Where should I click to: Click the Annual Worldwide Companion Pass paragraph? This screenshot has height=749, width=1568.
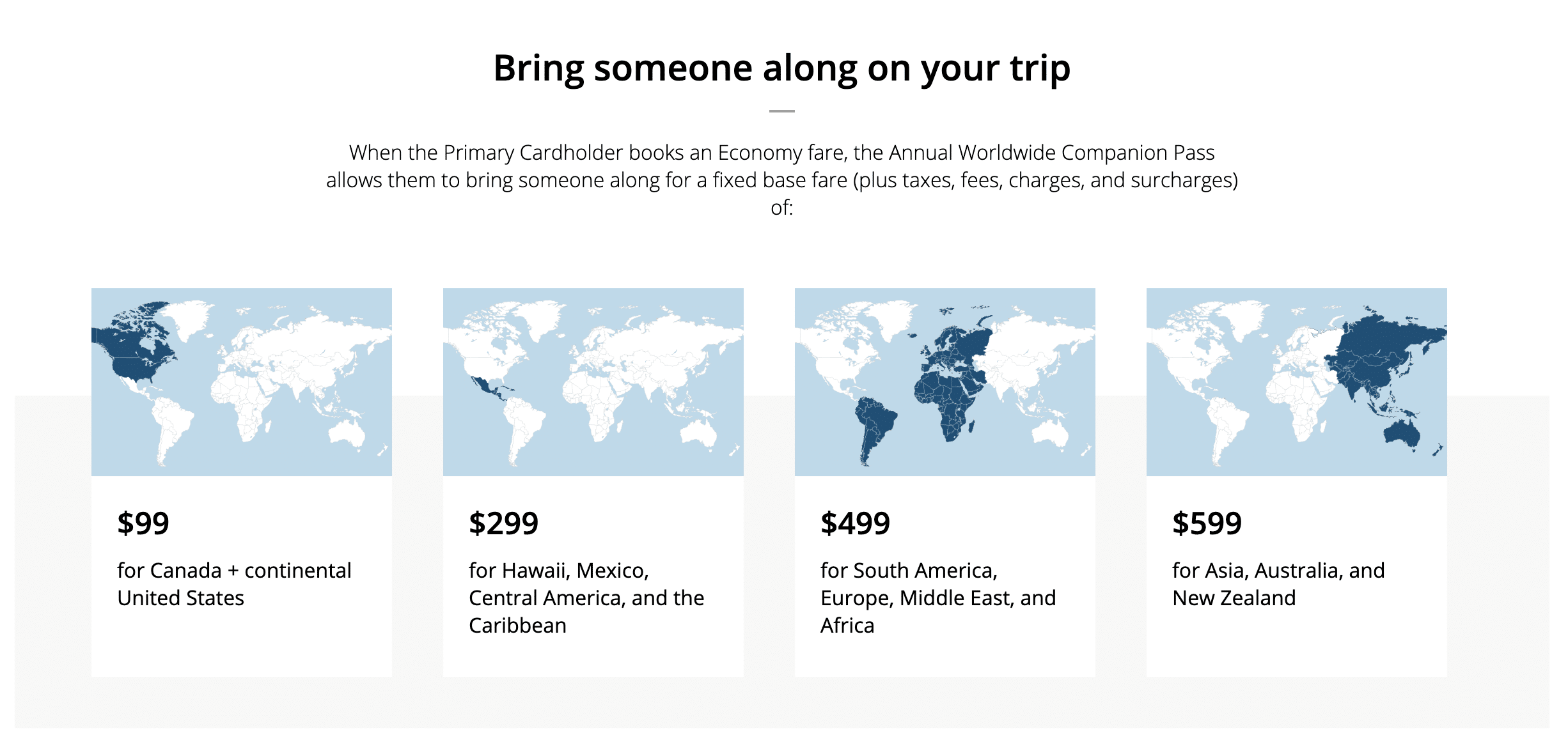tap(781, 180)
